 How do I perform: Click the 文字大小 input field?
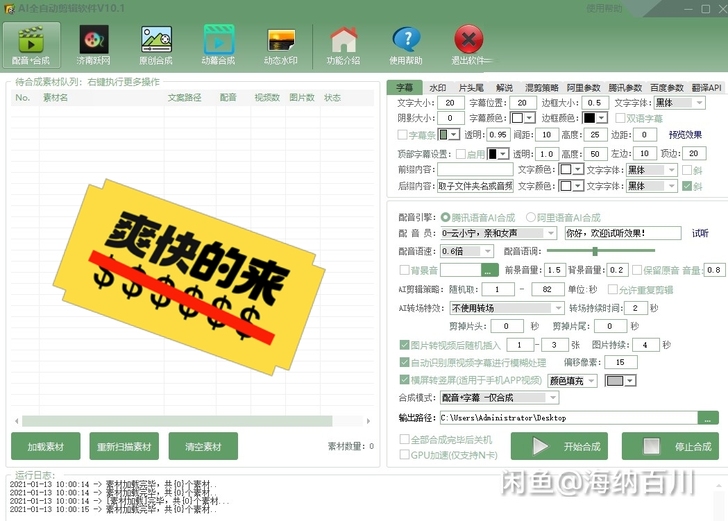(x=450, y=103)
